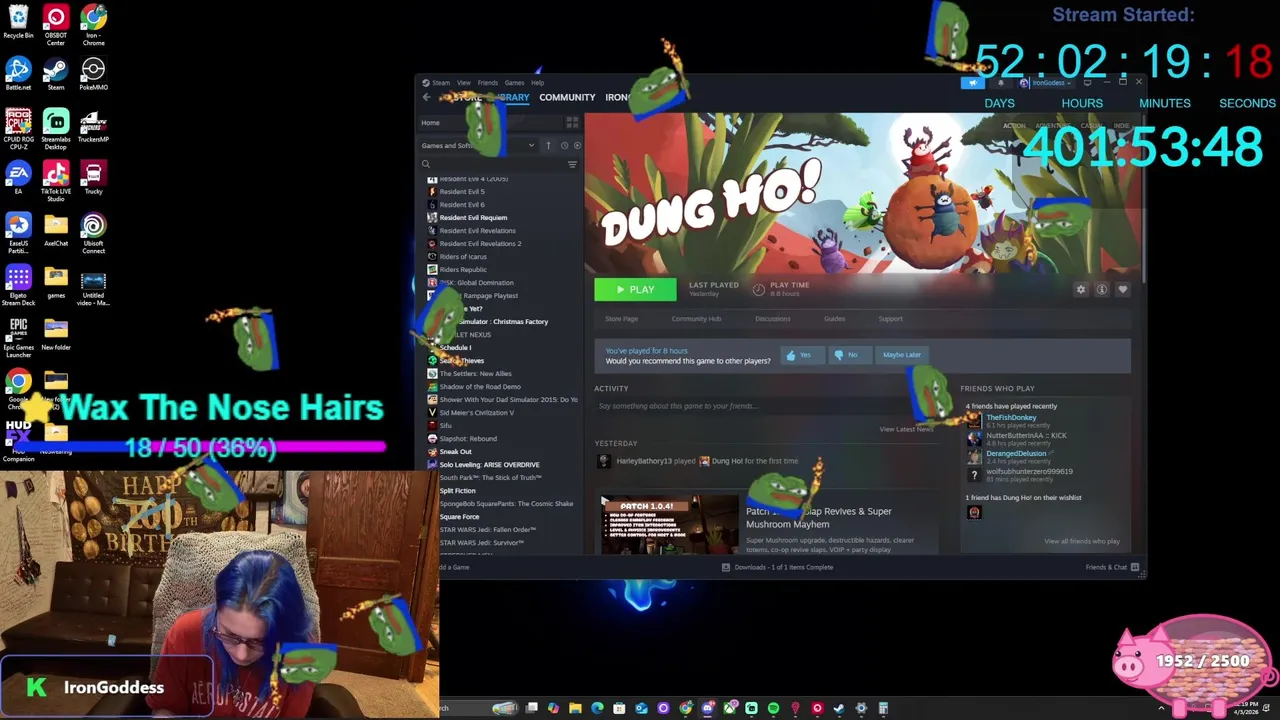Open the View menu in Steam
The image size is (1280, 720).
464,83
